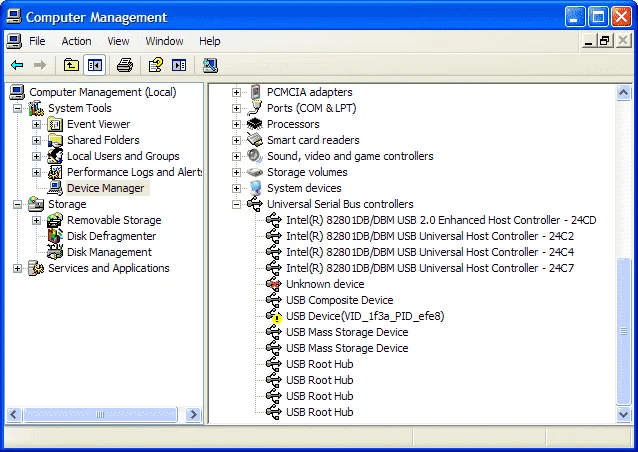Click the Disk Defragmenter icon
This screenshot has height=452, width=638.
(55, 236)
